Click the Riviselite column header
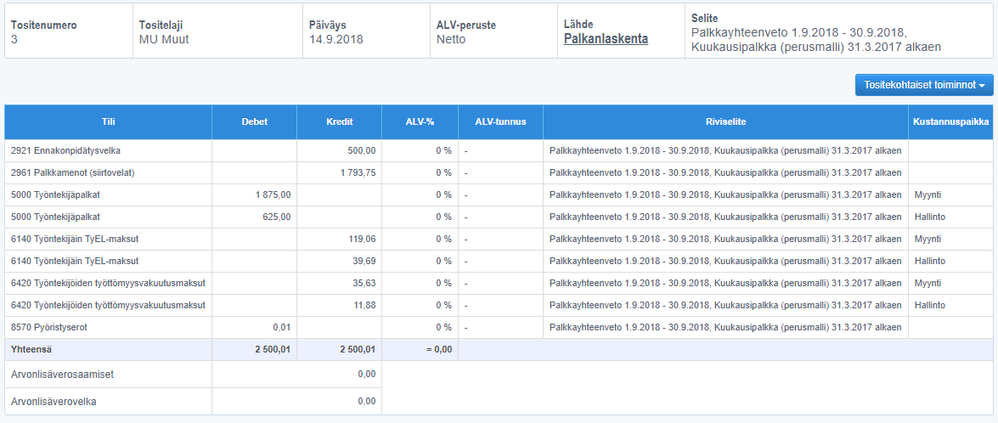The image size is (998, 423). (x=726, y=122)
